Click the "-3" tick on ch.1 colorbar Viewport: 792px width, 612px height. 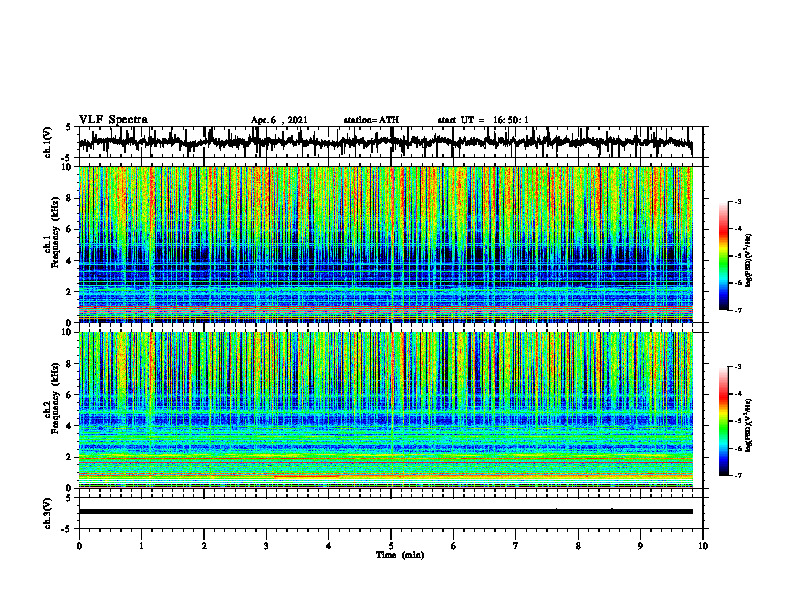coord(738,201)
